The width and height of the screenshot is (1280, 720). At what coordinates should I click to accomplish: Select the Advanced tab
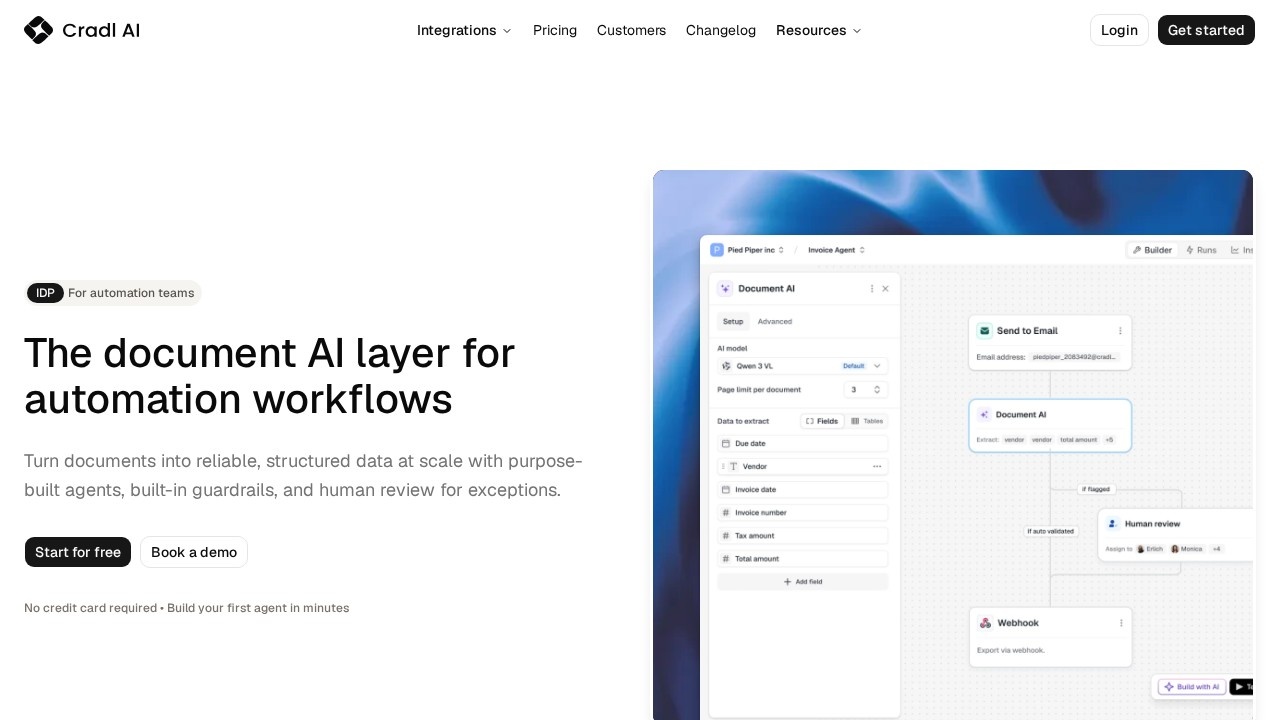point(775,322)
